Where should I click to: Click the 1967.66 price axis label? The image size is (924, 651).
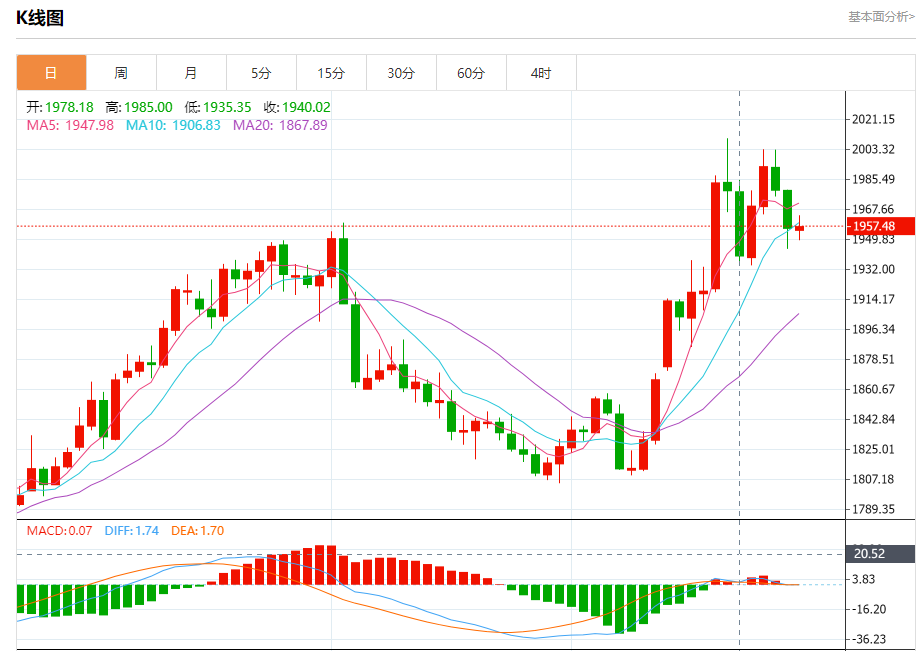(873, 210)
